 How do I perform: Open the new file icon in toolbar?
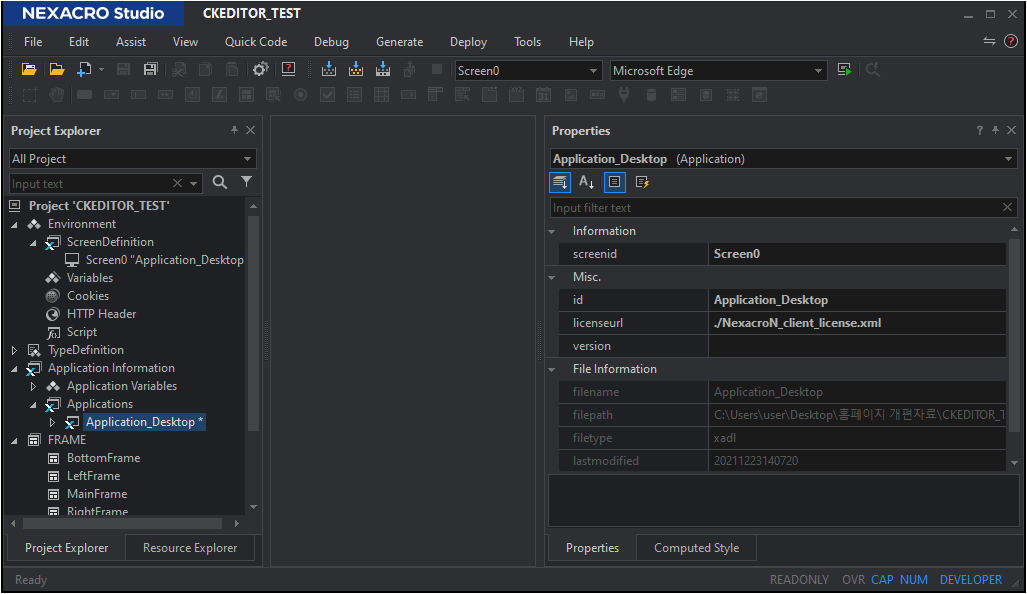84,70
